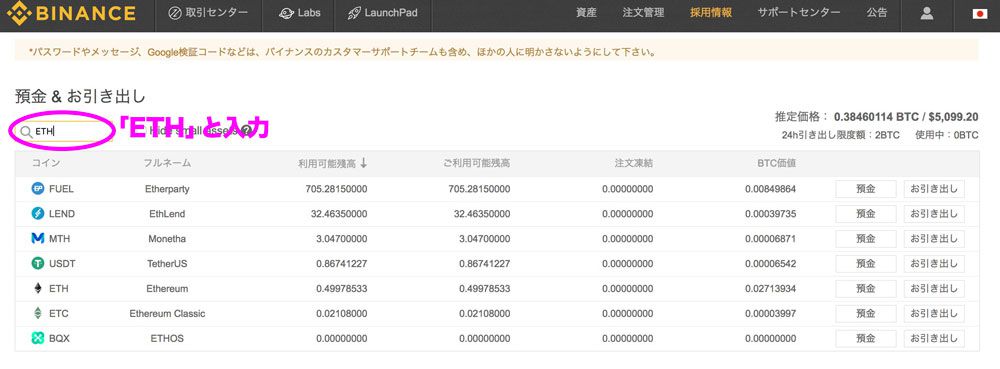Viewport: 1000px width, 369px height.
Task: Open the Labs menu item
Action: point(300,13)
